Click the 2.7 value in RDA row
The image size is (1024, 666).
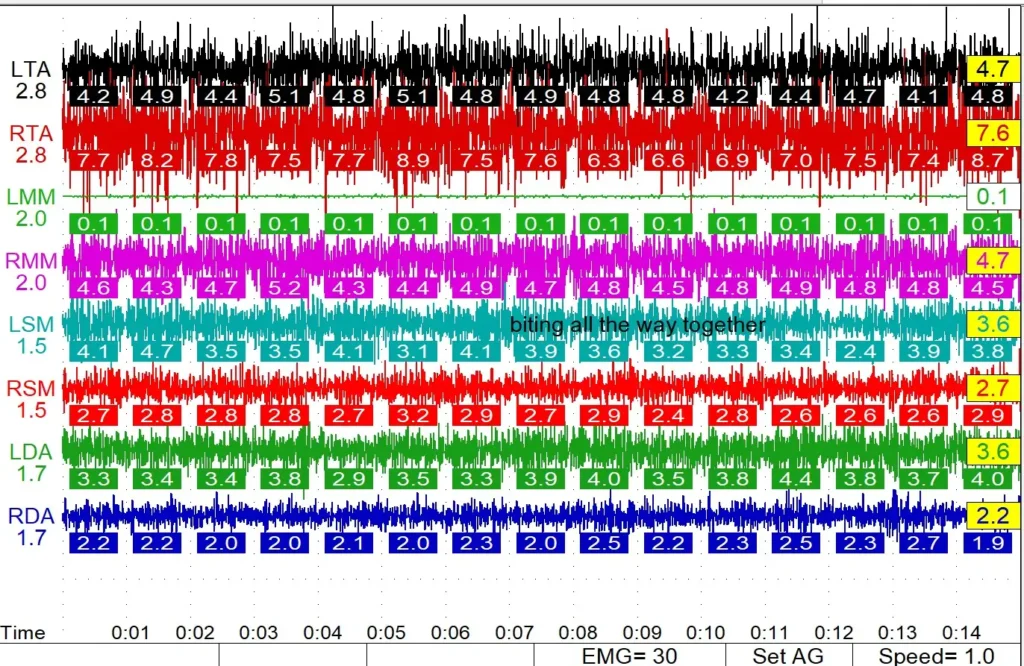point(923,543)
